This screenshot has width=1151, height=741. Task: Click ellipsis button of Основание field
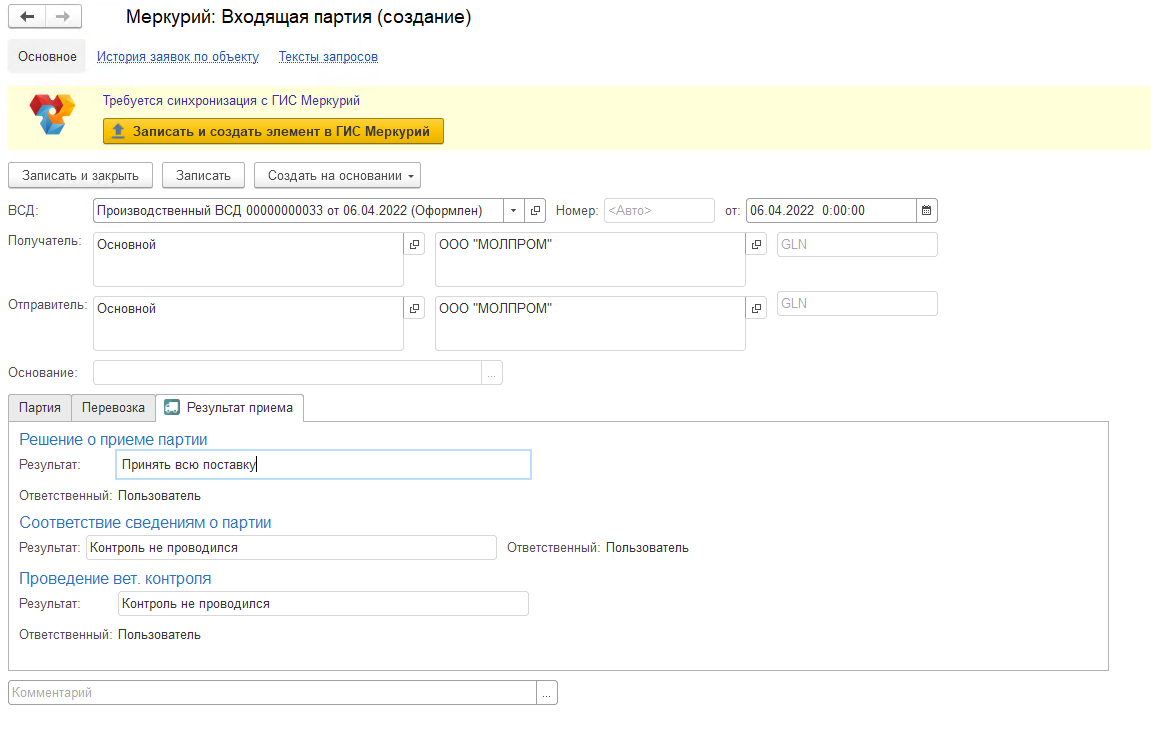[492, 373]
